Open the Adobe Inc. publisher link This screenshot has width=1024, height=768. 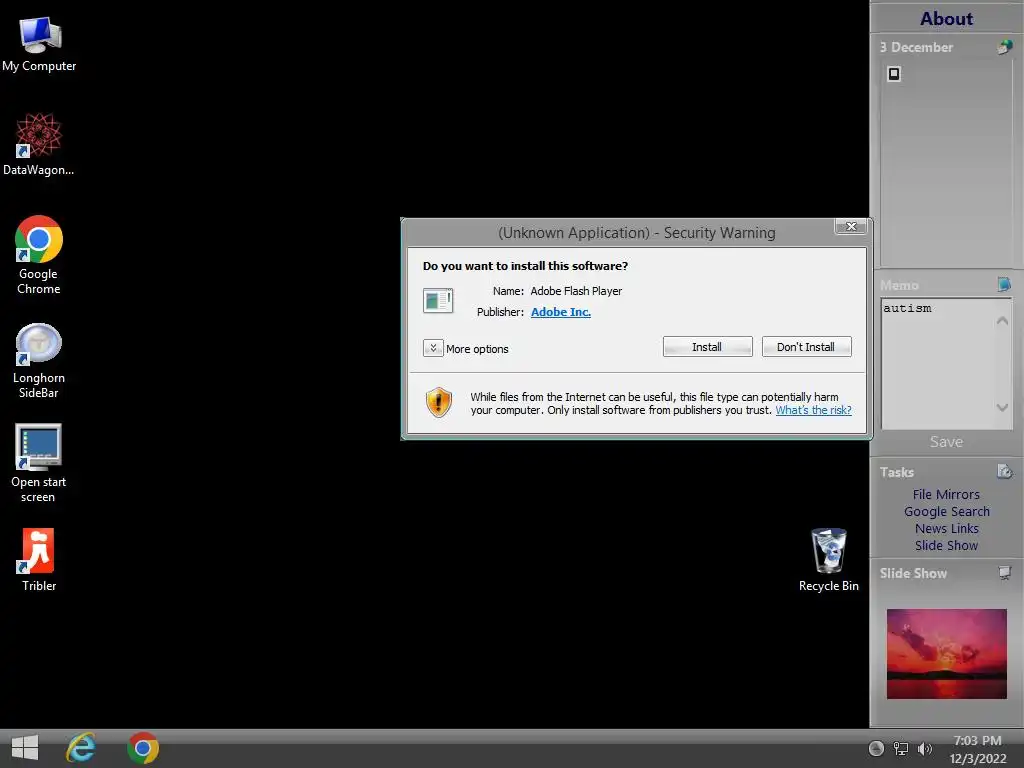(560, 312)
